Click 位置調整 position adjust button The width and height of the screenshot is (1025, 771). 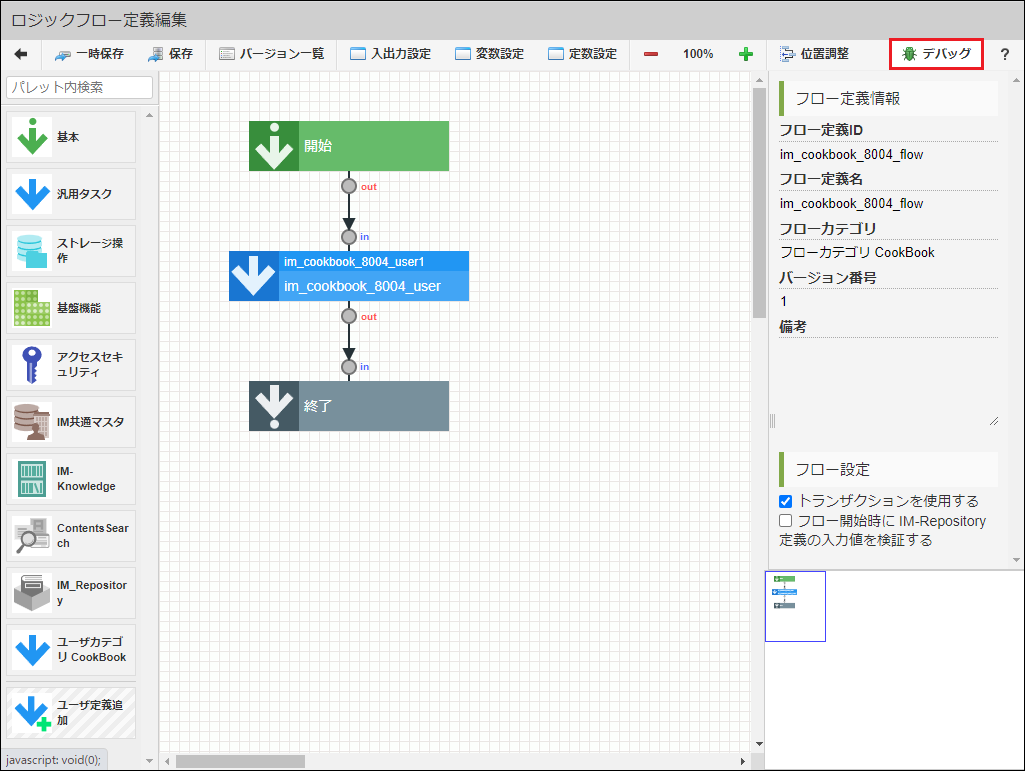pos(815,54)
